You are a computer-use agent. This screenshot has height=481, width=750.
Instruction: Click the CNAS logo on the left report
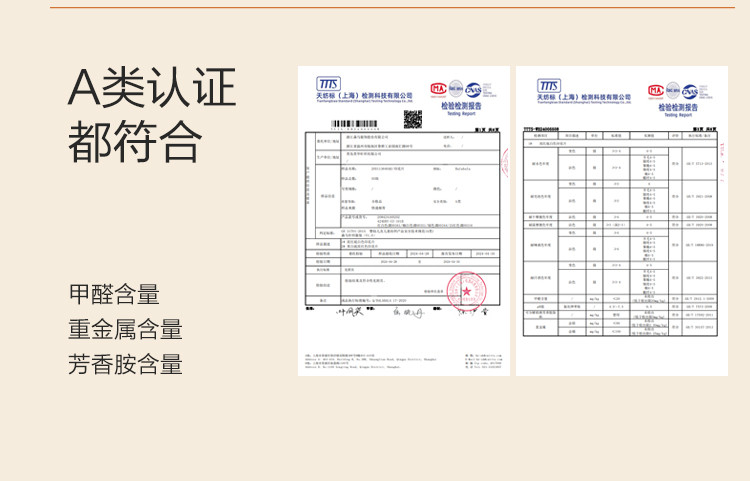click(x=474, y=89)
